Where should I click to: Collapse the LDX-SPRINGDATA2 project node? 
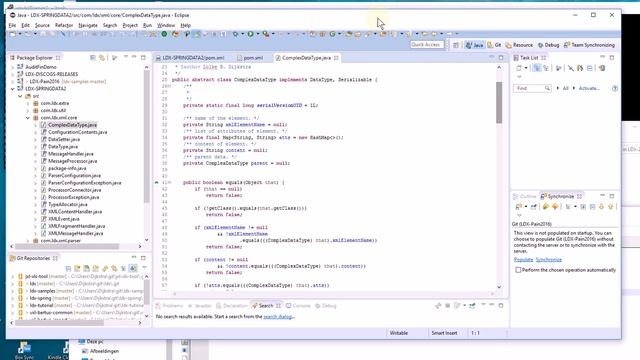pyautogui.click(x=12, y=89)
